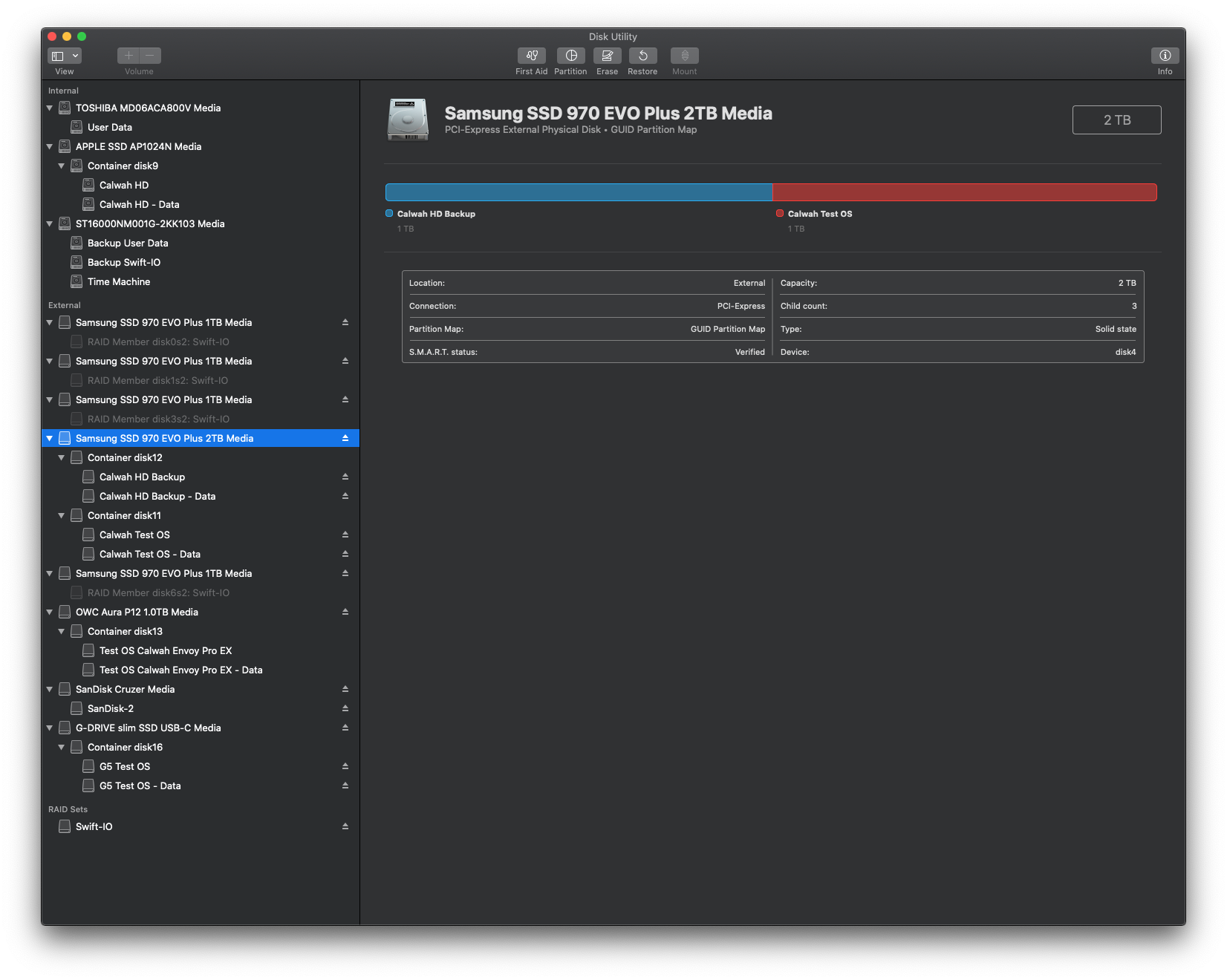Screen dimensions: 1227x980
Task: Click the GUID Partition Map value
Action: point(728,330)
